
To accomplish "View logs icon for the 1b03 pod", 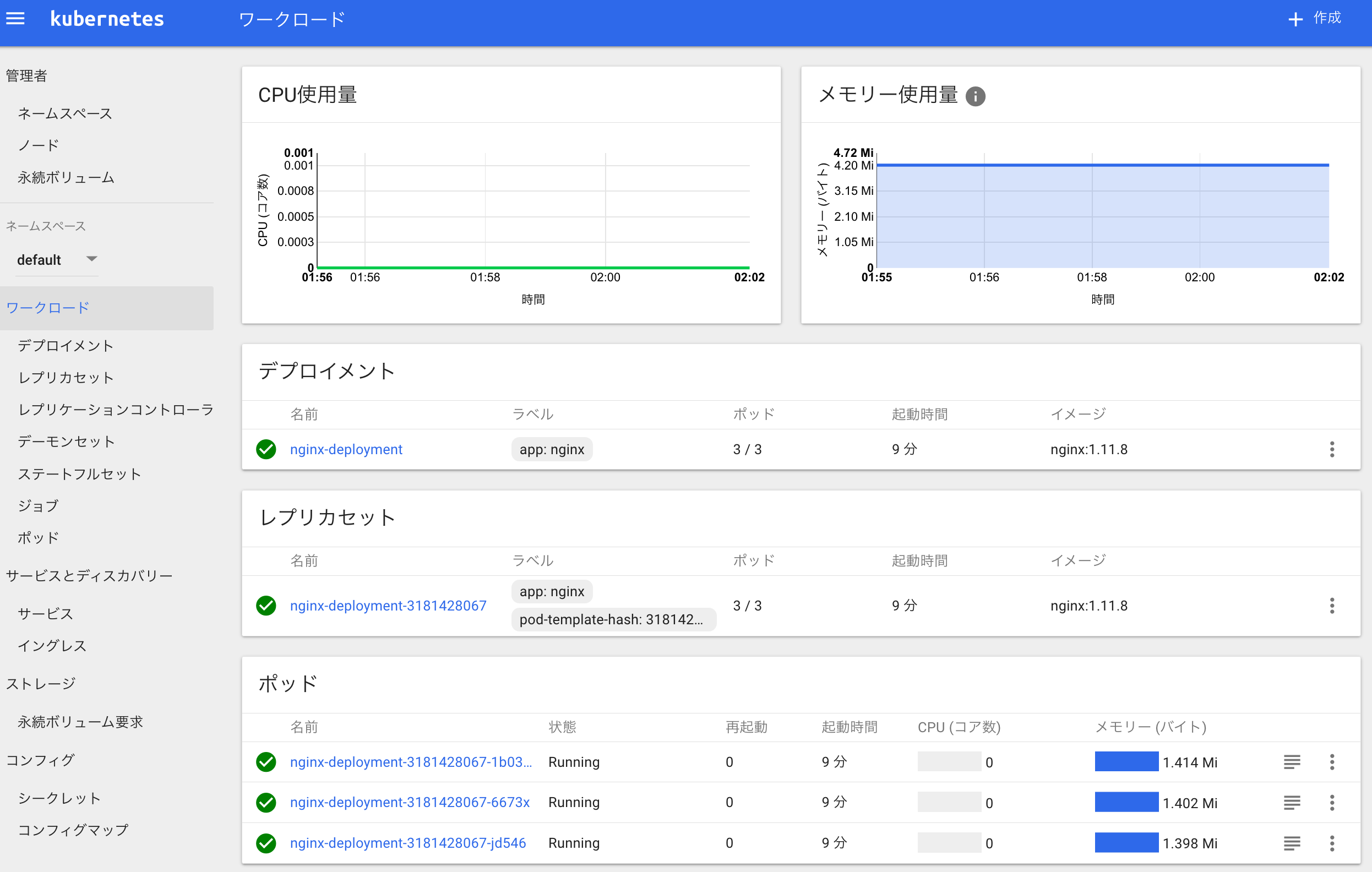I will (1292, 762).
